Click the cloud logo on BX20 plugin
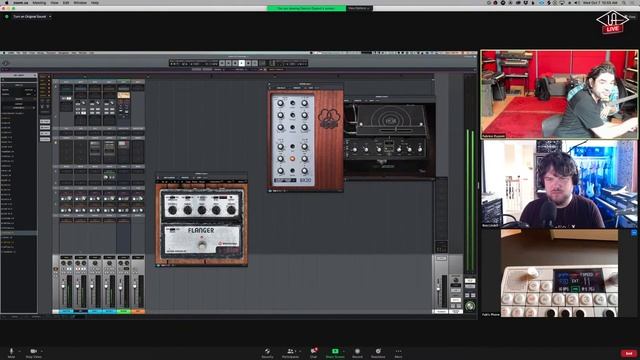 tap(329, 119)
